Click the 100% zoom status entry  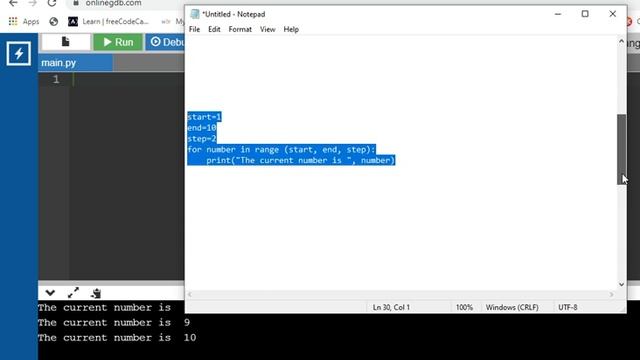[464, 307]
